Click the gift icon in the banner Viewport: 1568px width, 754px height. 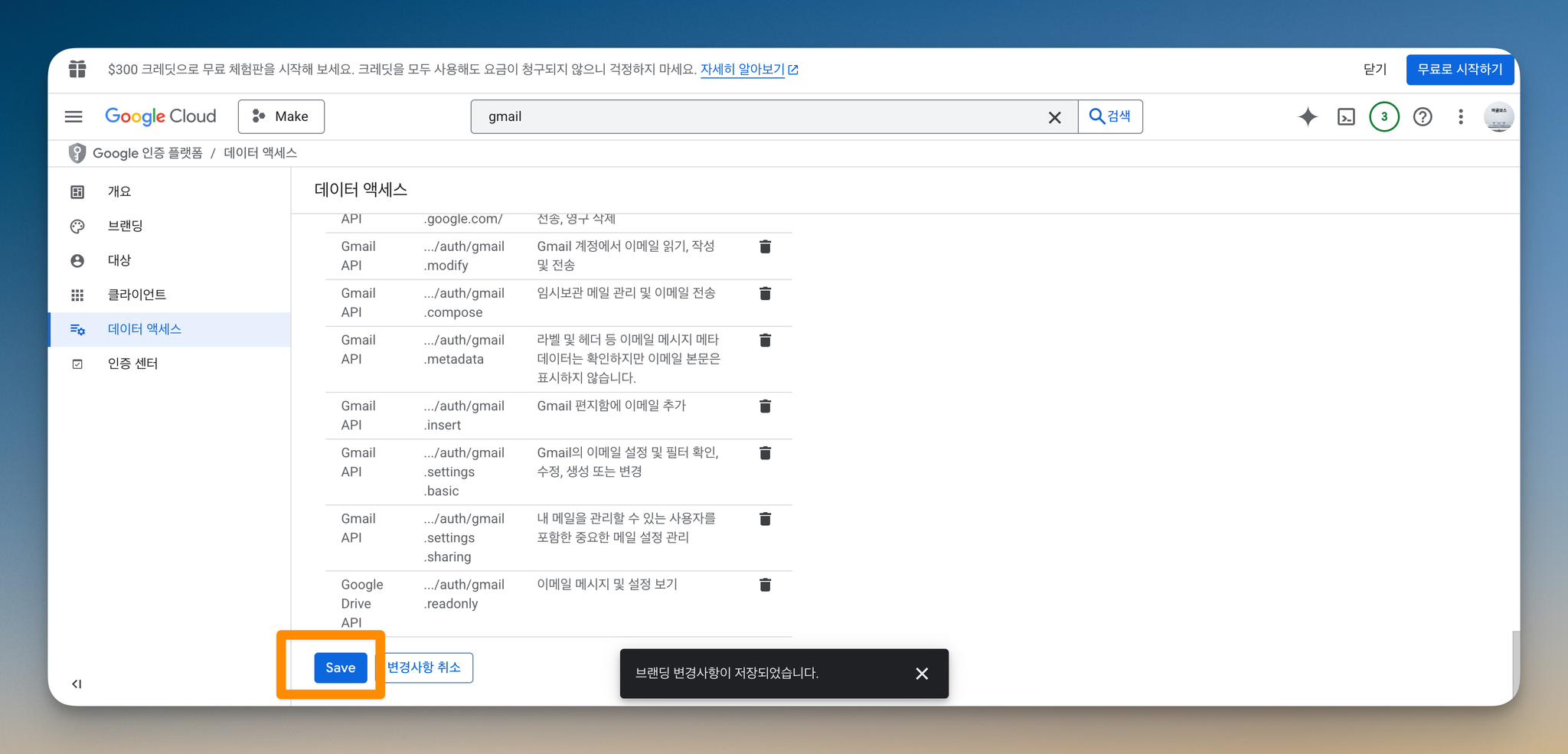point(77,69)
